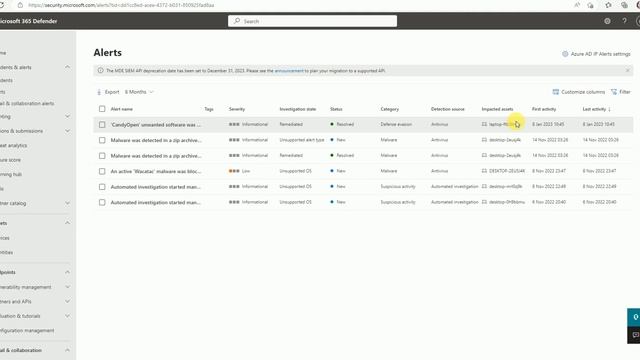Sort by the Investigation state column header

pyautogui.click(x=298, y=109)
